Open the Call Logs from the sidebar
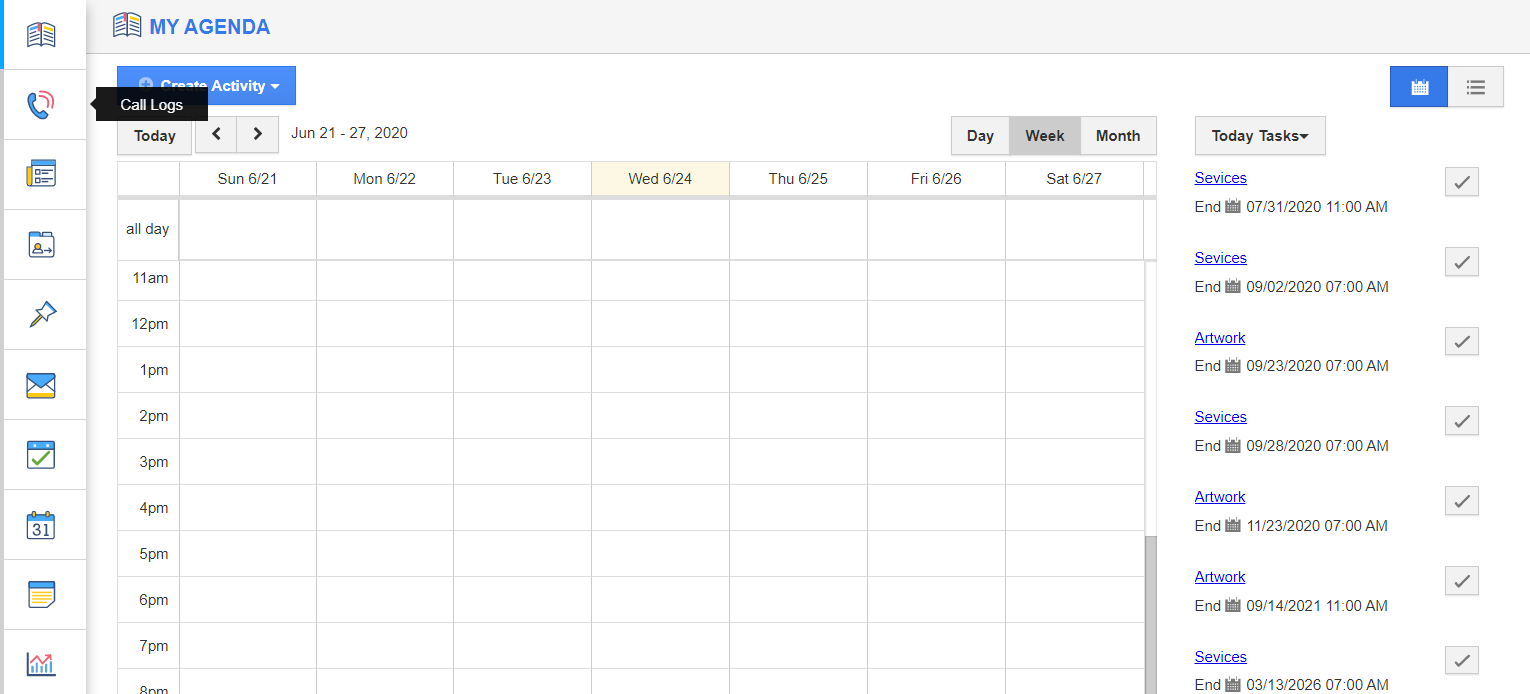This screenshot has height=694, width=1530. pos(40,104)
